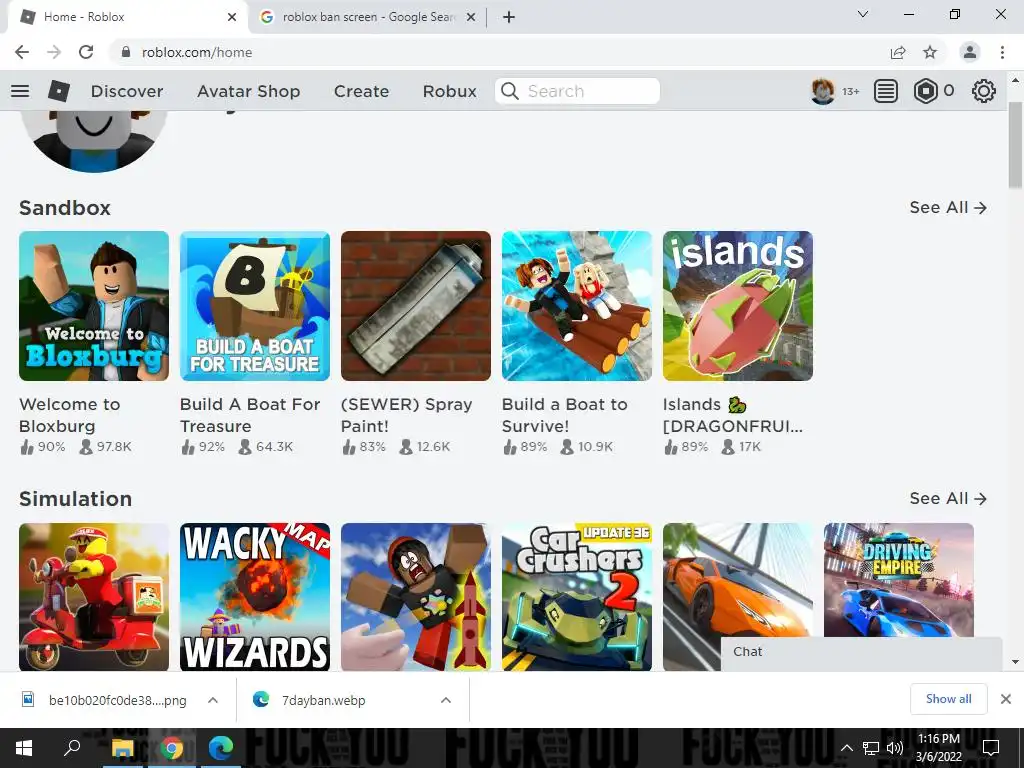Share this page via the share icon
The width and height of the screenshot is (1024, 768).
click(x=898, y=52)
